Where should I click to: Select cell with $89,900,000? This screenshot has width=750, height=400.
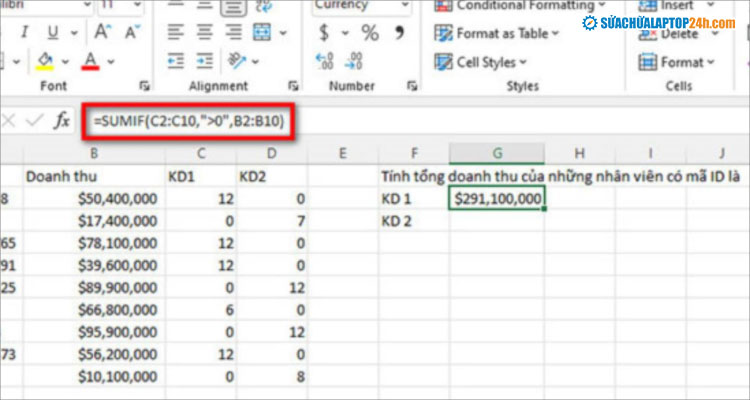pos(94,288)
